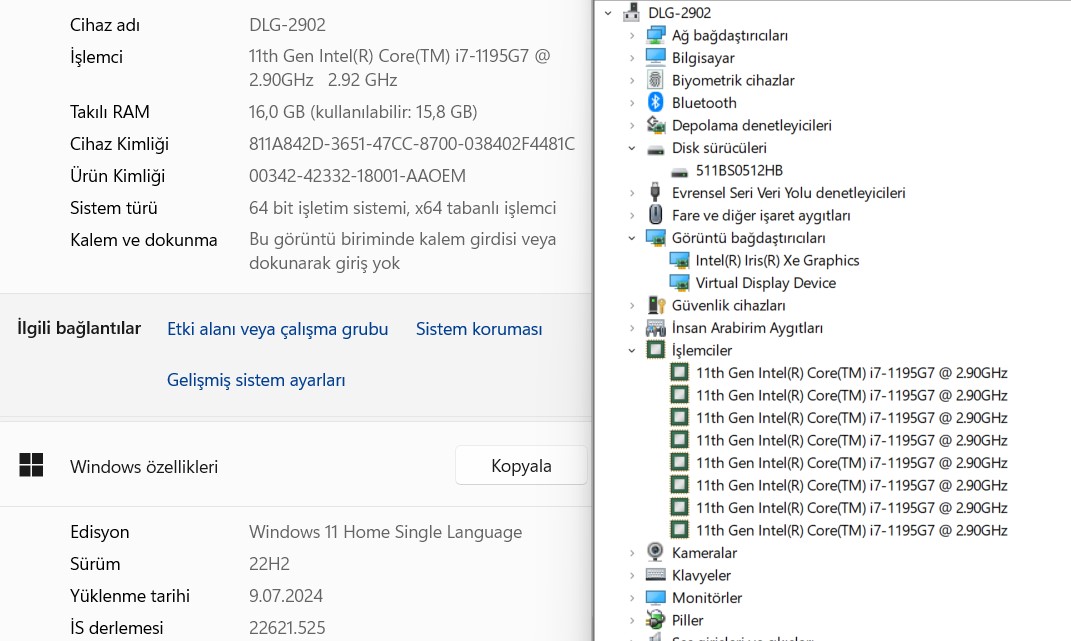Click the İnsan Arabirim Aygıtları icon
The width and height of the screenshot is (1071, 641).
click(656, 328)
